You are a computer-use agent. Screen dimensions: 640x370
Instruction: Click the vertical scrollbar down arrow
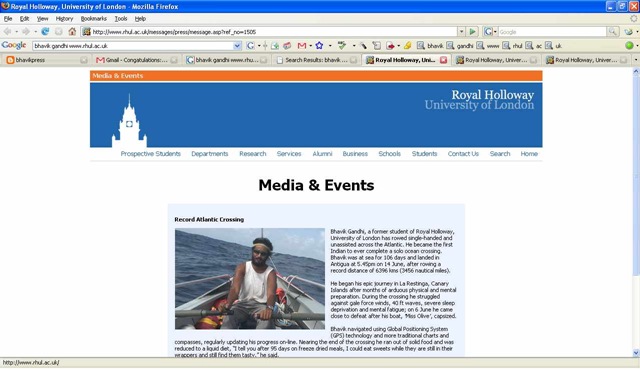click(x=636, y=353)
